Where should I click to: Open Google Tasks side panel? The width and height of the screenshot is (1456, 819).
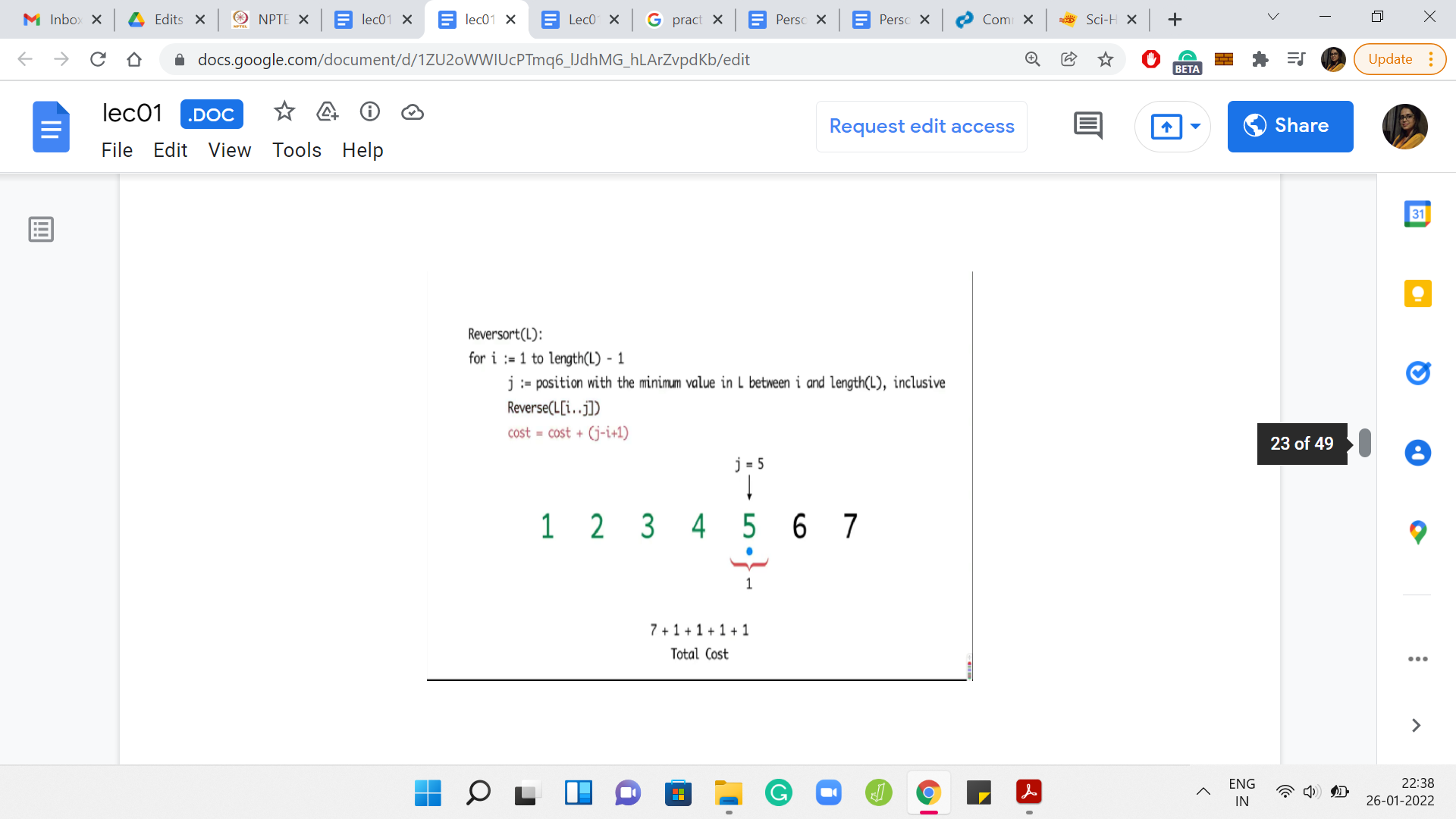click(x=1417, y=373)
